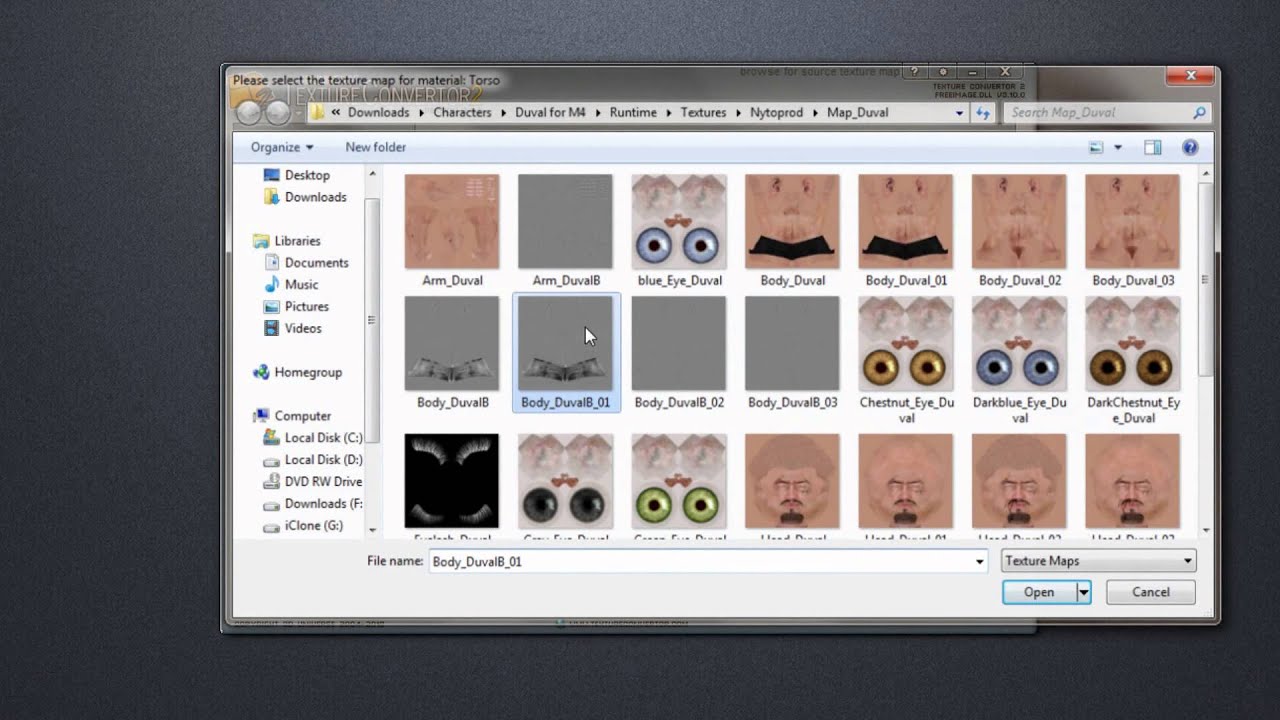This screenshot has width=1280, height=720.
Task: Click navigation pane scrollbar down arrow
Action: pyautogui.click(x=372, y=530)
